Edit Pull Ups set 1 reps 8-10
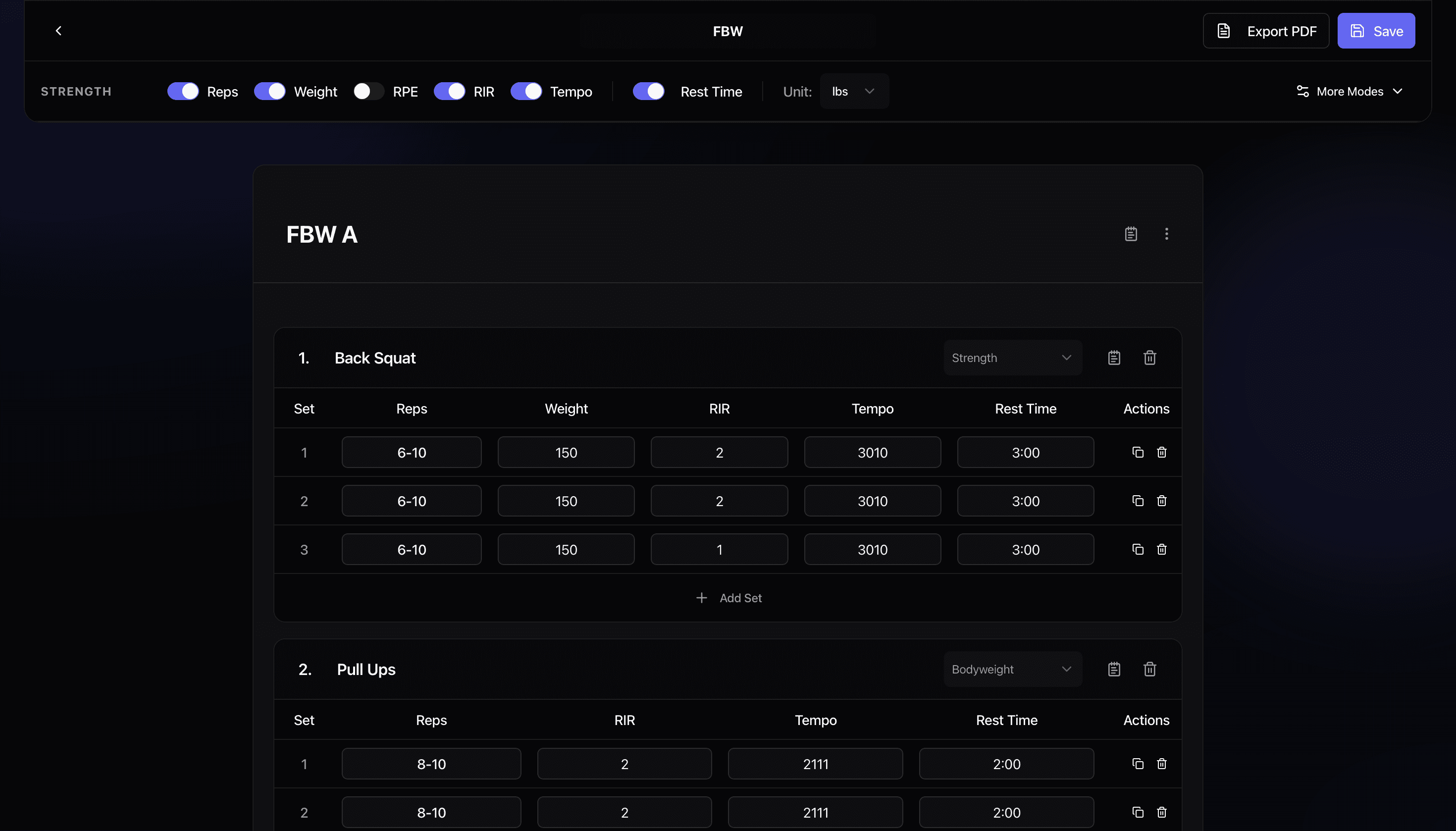 pos(431,764)
